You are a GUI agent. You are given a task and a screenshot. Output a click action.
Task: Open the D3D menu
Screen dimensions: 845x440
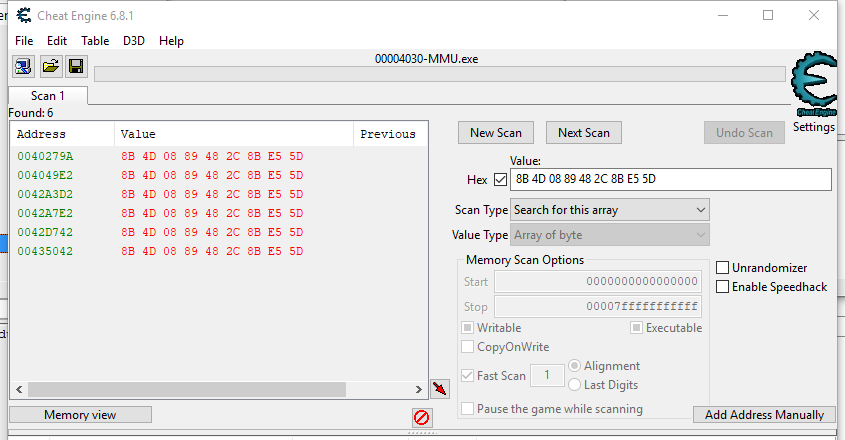pyautogui.click(x=134, y=41)
